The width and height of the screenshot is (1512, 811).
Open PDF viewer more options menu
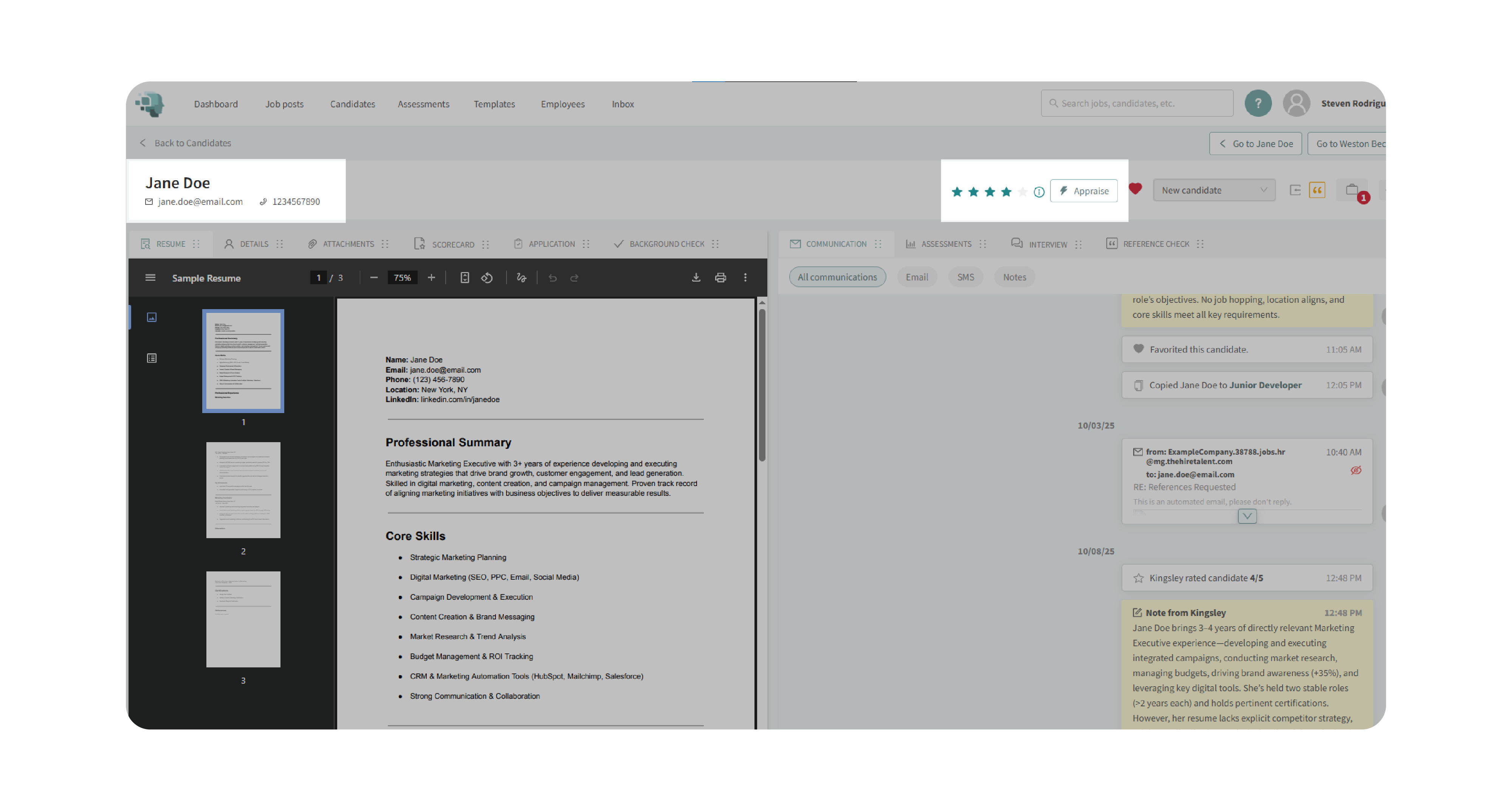pyautogui.click(x=745, y=277)
